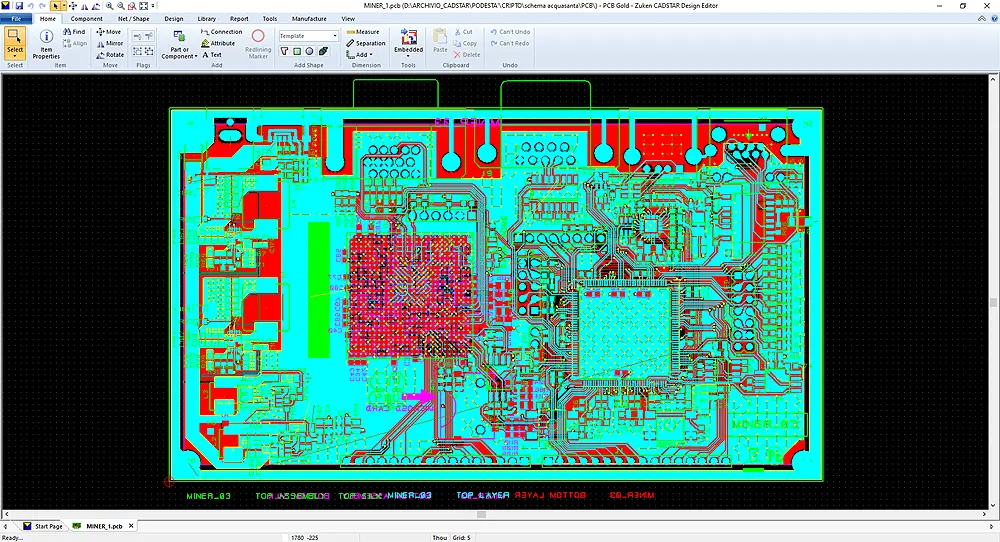
Task: Click the horizontal scrollbar thumb
Action: 482,514
